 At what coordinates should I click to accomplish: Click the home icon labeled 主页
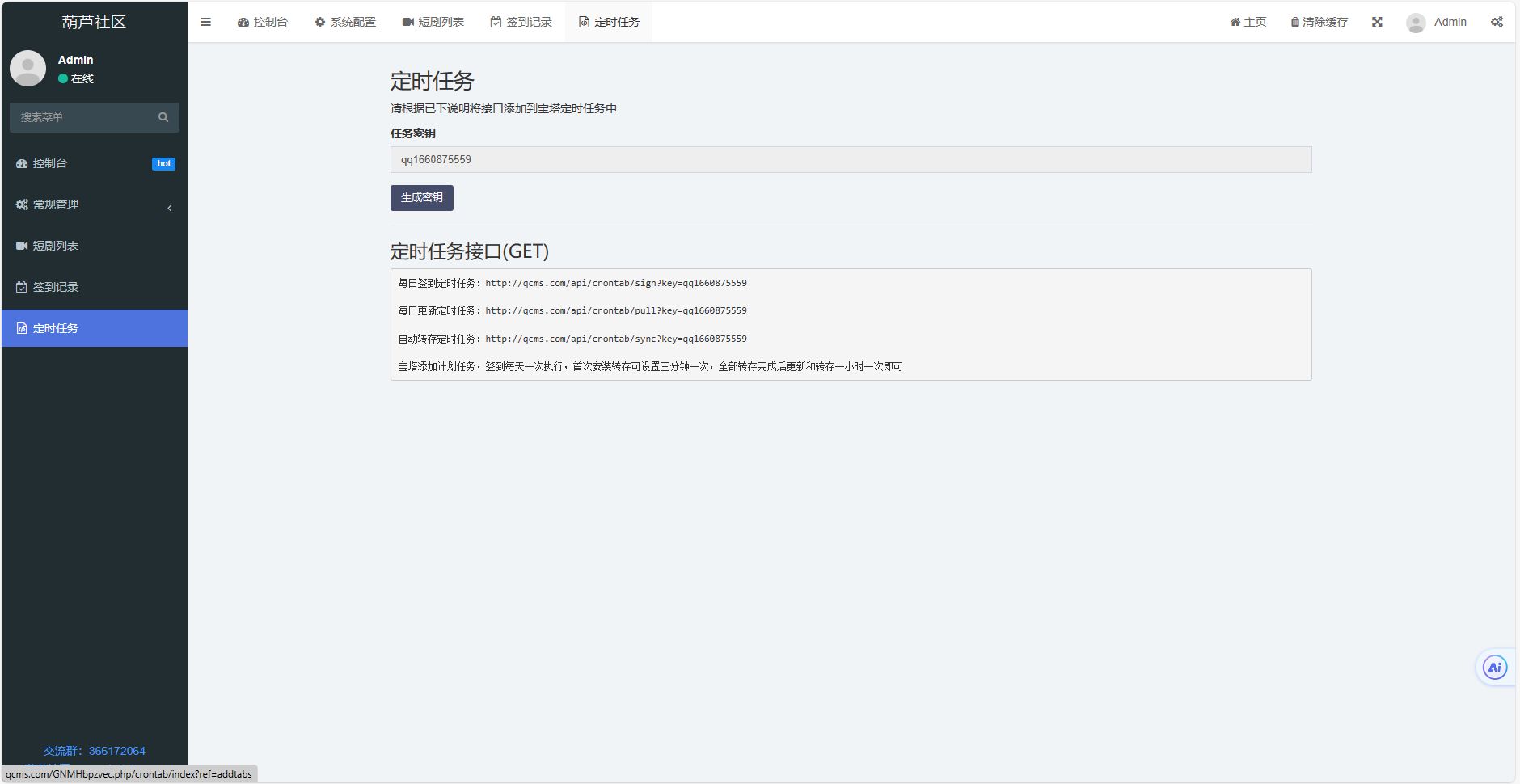coord(1248,22)
